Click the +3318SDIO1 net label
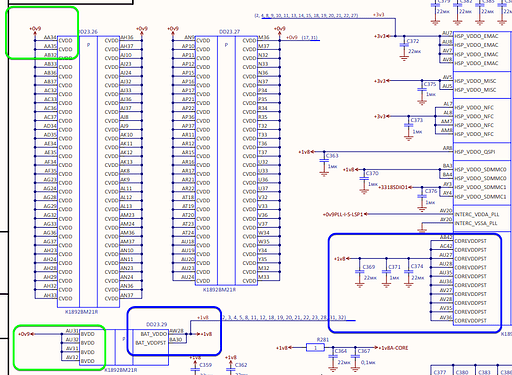This screenshot has width=512, height=375. [x=393, y=187]
